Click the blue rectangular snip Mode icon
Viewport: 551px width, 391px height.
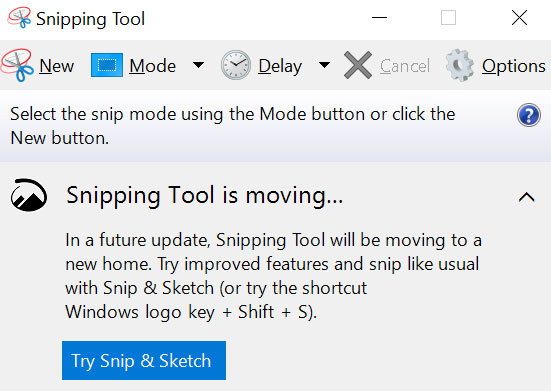coord(107,65)
